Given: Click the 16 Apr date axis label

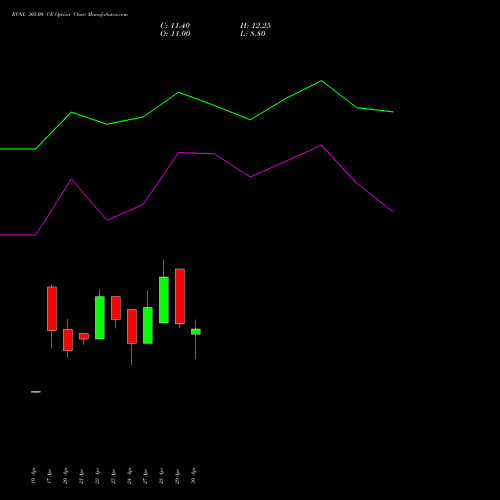Looking at the screenshot, I should click(33, 476).
